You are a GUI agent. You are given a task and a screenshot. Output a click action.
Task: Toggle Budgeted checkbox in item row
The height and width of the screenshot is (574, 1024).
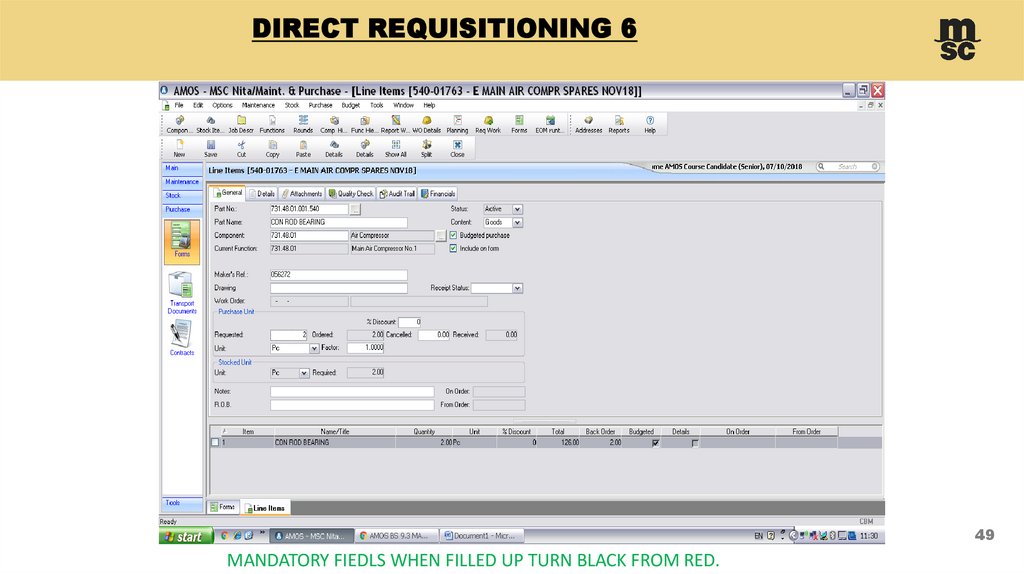pyautogui.click(x=656, y=443)
